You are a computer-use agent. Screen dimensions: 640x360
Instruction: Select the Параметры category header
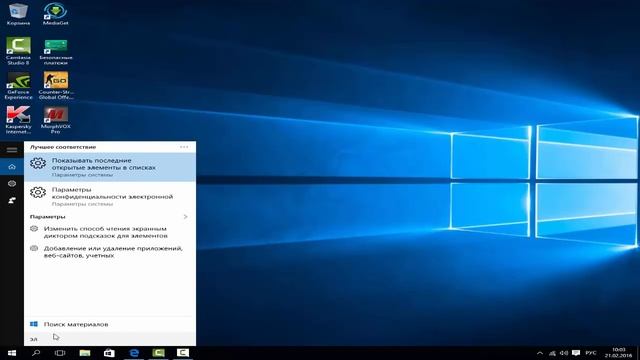pyautogui.click(x=47, y=217)
